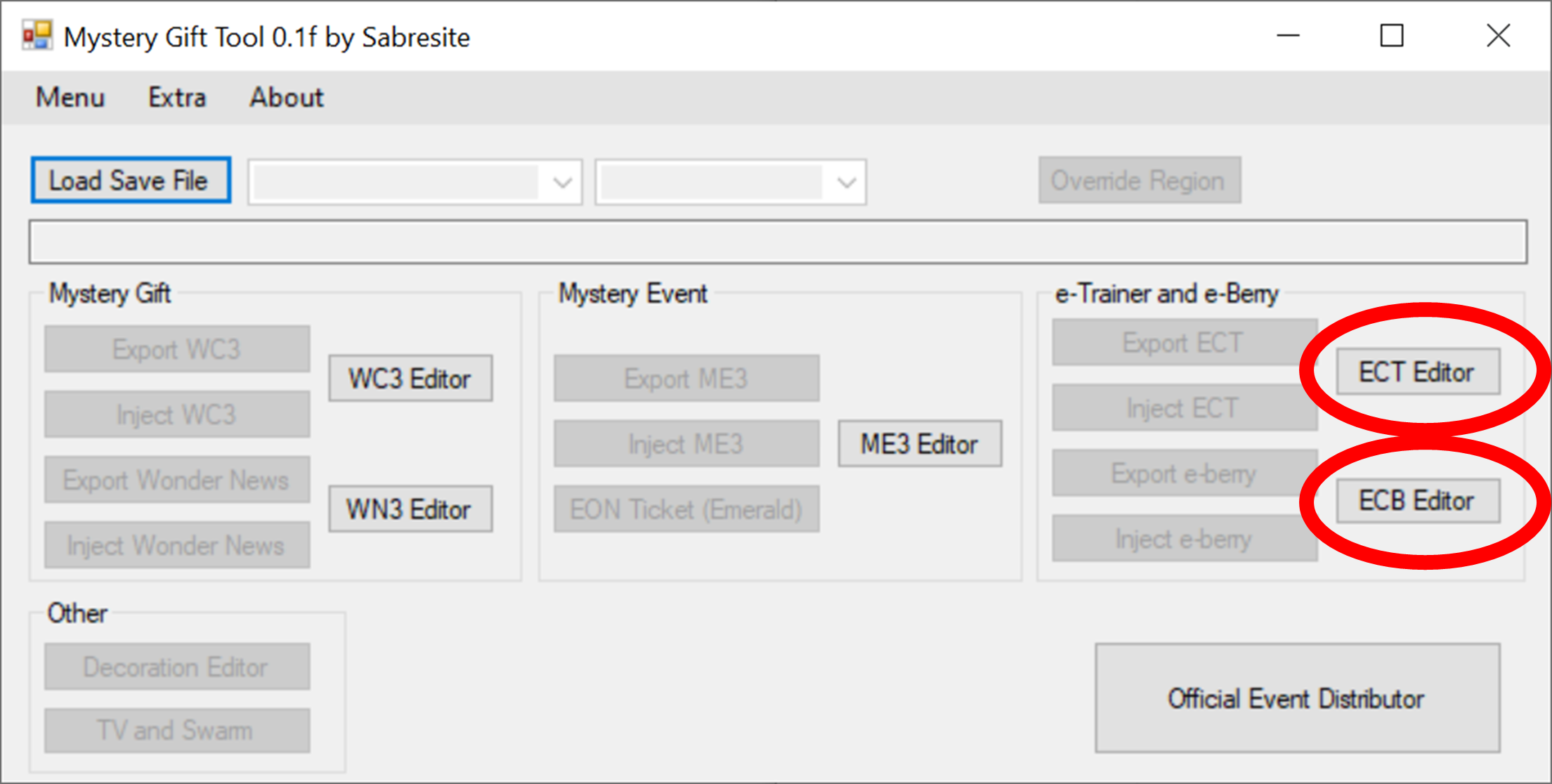Open the ECB Editor

[x=1417, y=501]
